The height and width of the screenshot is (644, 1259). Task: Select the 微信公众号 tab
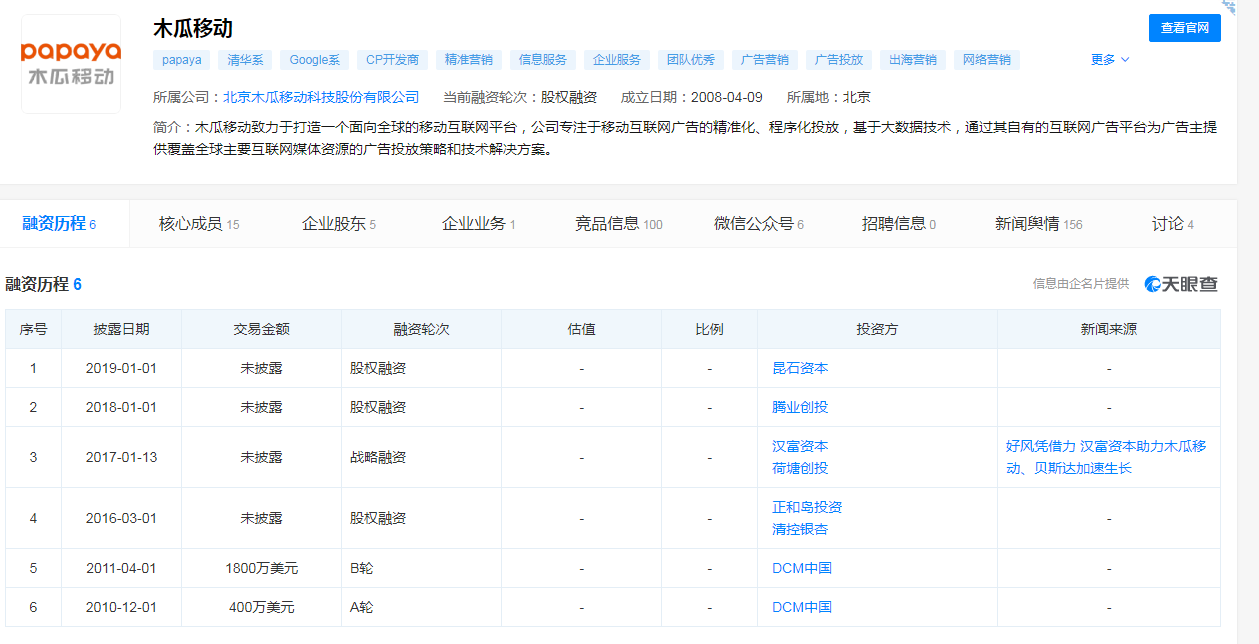click(x=758, y=224)
